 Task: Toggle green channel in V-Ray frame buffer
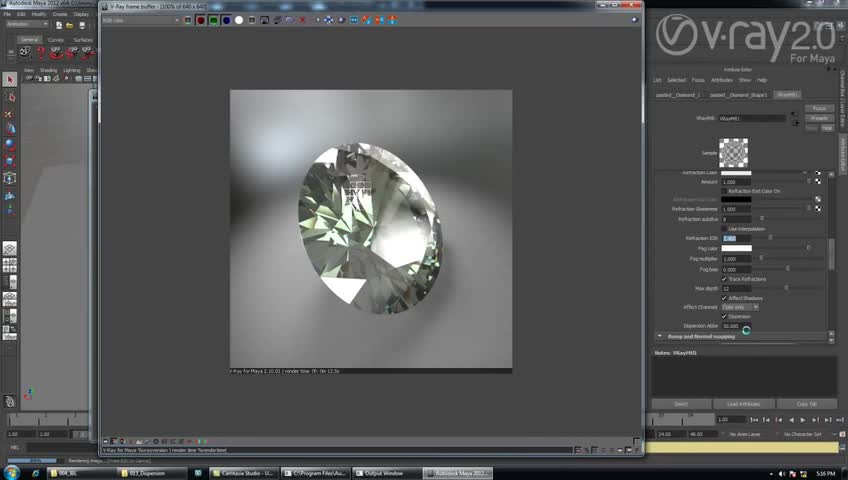214,20
